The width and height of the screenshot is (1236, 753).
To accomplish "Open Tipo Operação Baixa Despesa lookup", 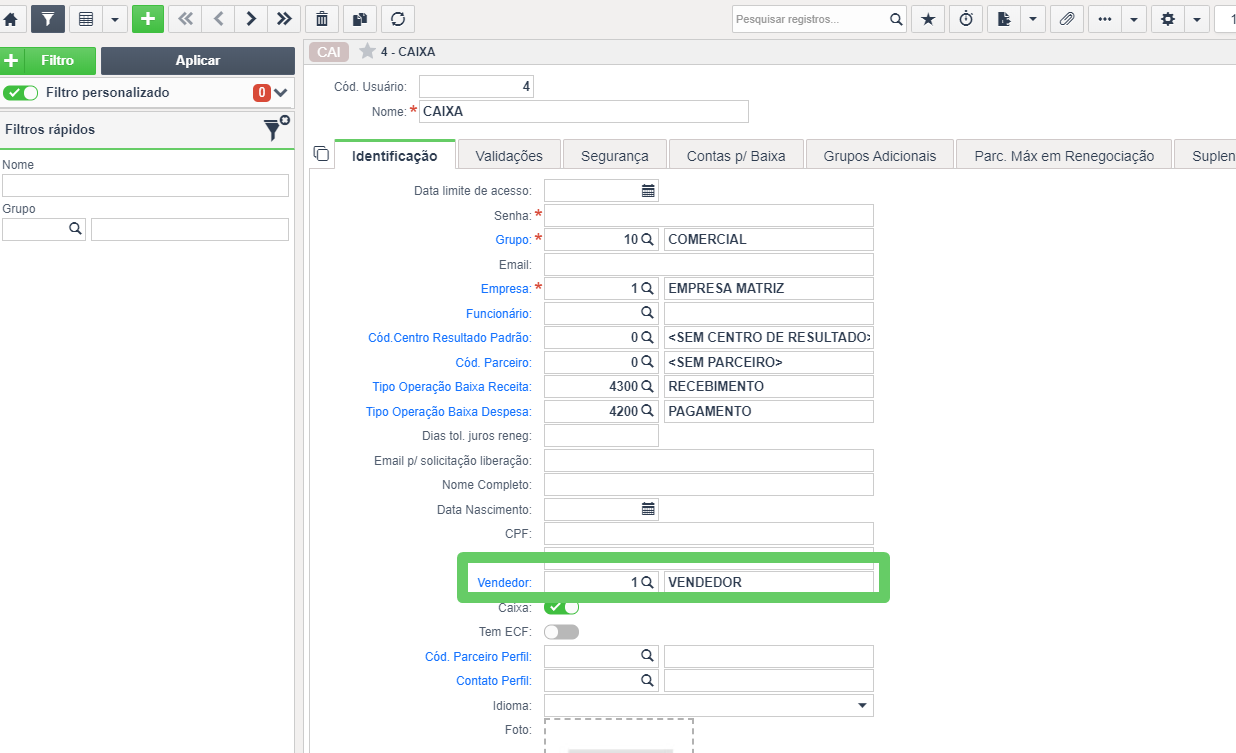I will pos(648,411).
